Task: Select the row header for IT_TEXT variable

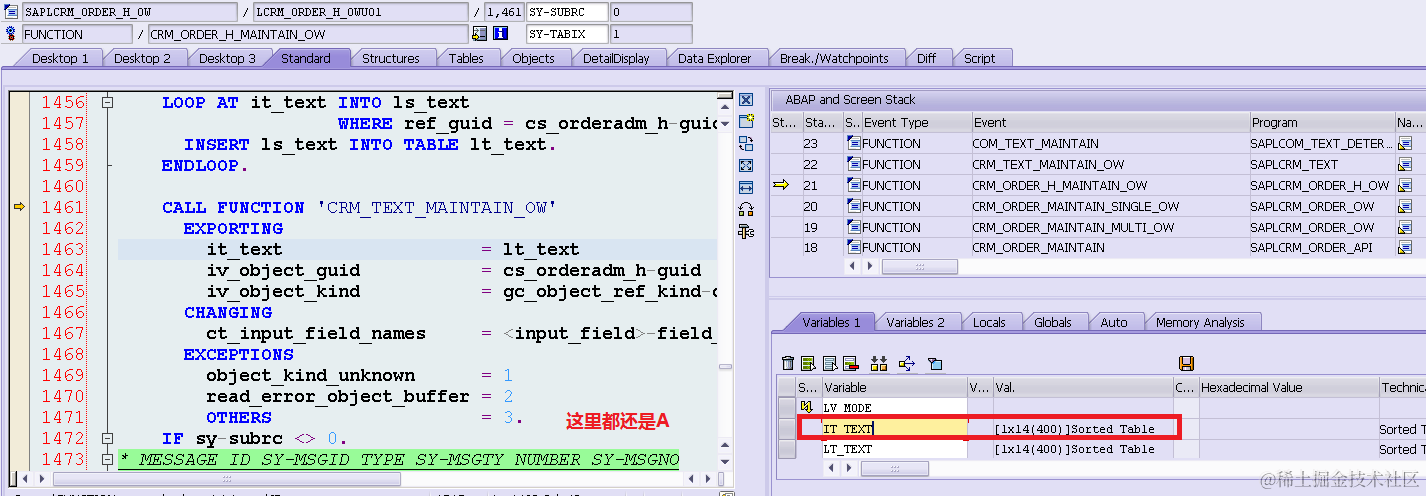Action: pyautogui.click(x=787, y=429)
